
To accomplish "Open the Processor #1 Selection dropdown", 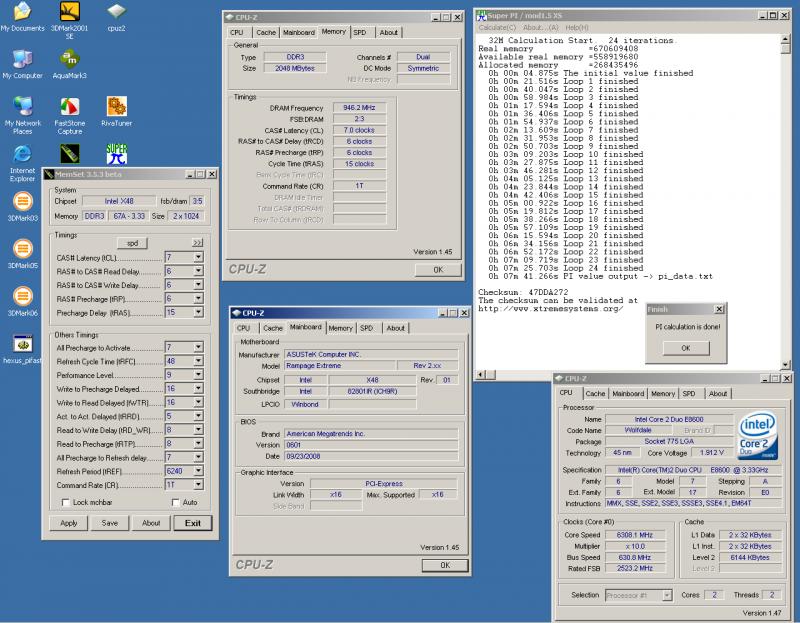I will (667, 595).
